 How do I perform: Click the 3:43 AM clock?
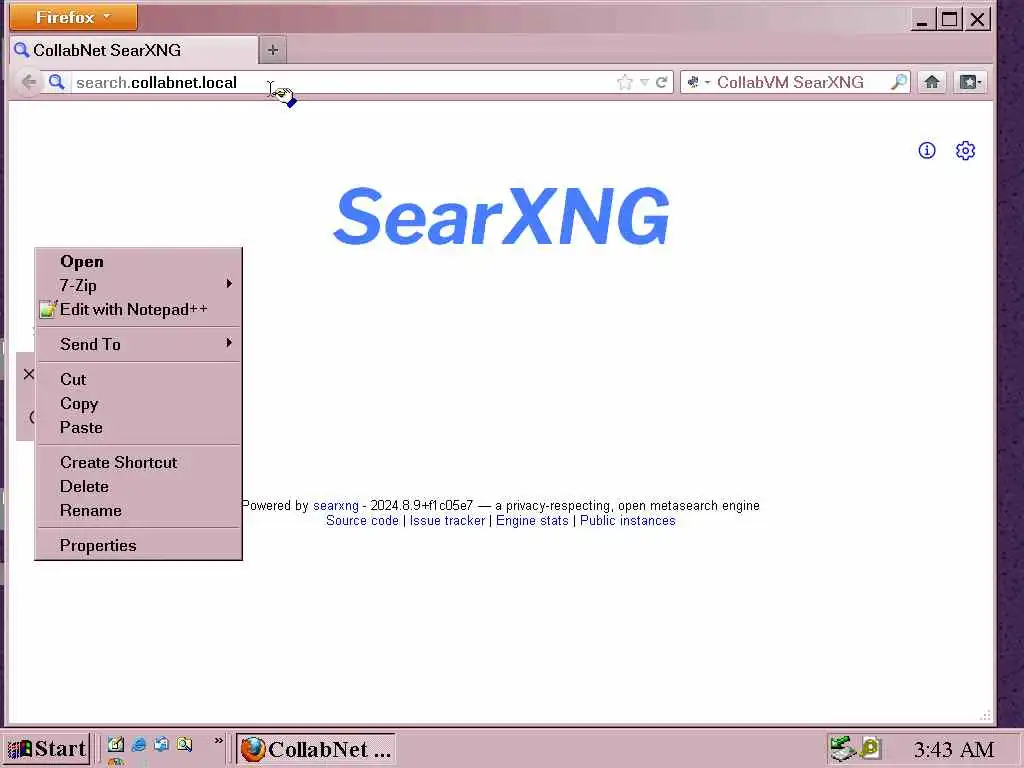(953, 750)
